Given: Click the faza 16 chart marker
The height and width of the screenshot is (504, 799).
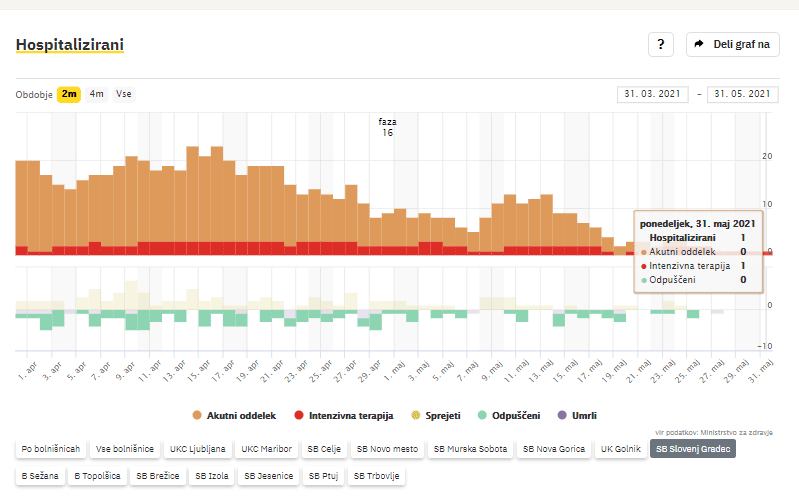Looking at the screenshot, I should [386, 127].
